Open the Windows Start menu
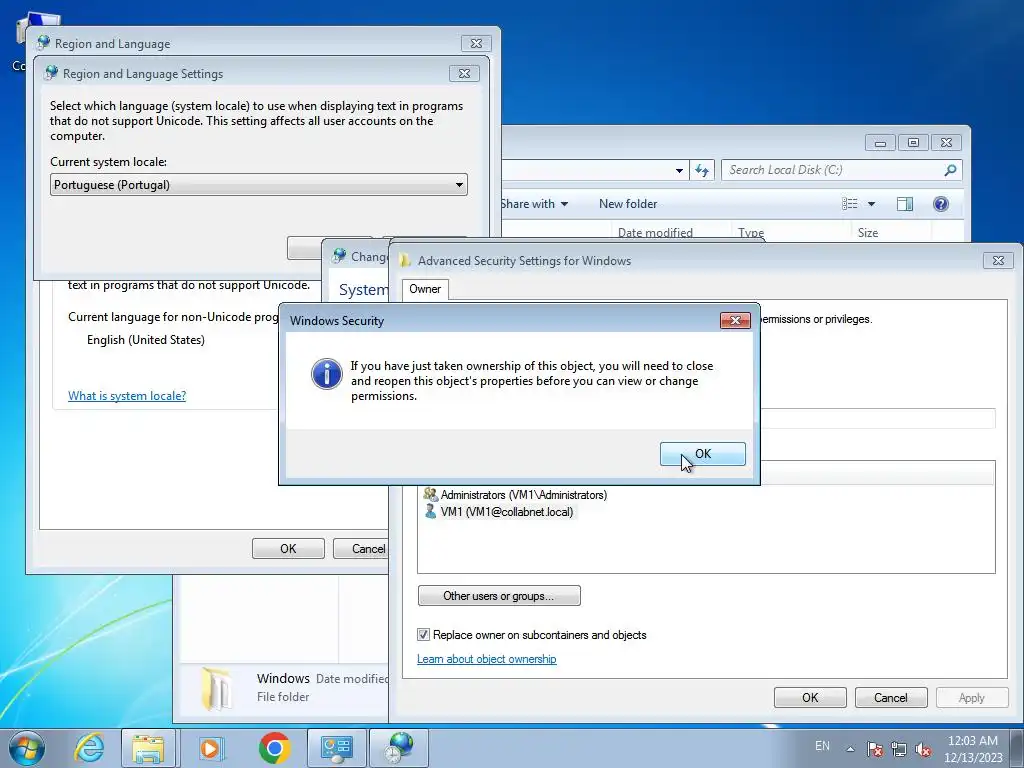The width and height of the screenshot is (1024, 768). tap(27, 748)
